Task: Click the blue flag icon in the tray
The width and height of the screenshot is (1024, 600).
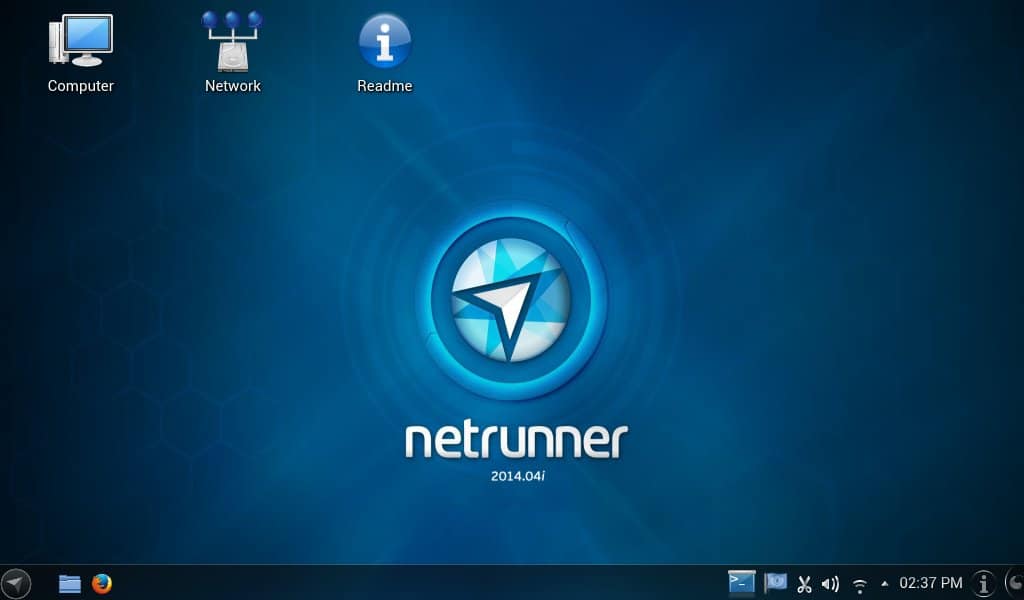Action: [775, 582]
